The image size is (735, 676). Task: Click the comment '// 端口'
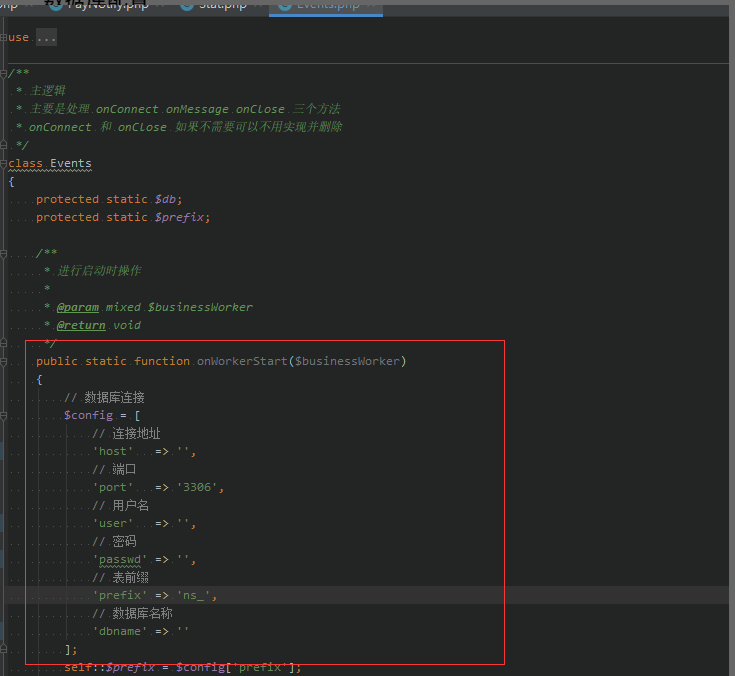(114, 469)
